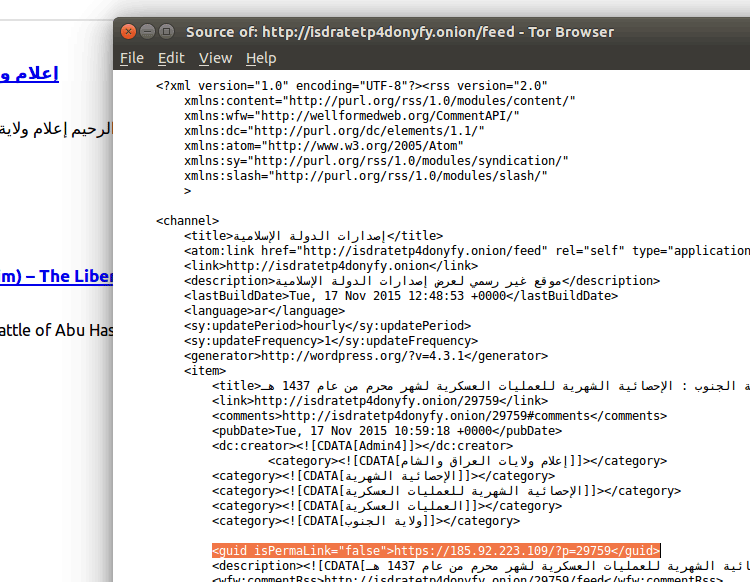Screen dimensions: 750x582
Task: Click the language ar line
Action: [265, 311]
